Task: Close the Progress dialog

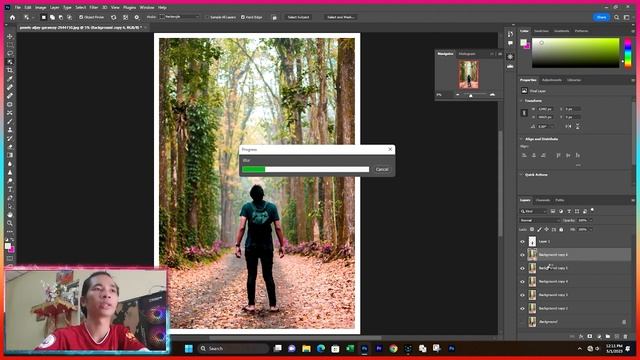Action: tap(390, 149)
